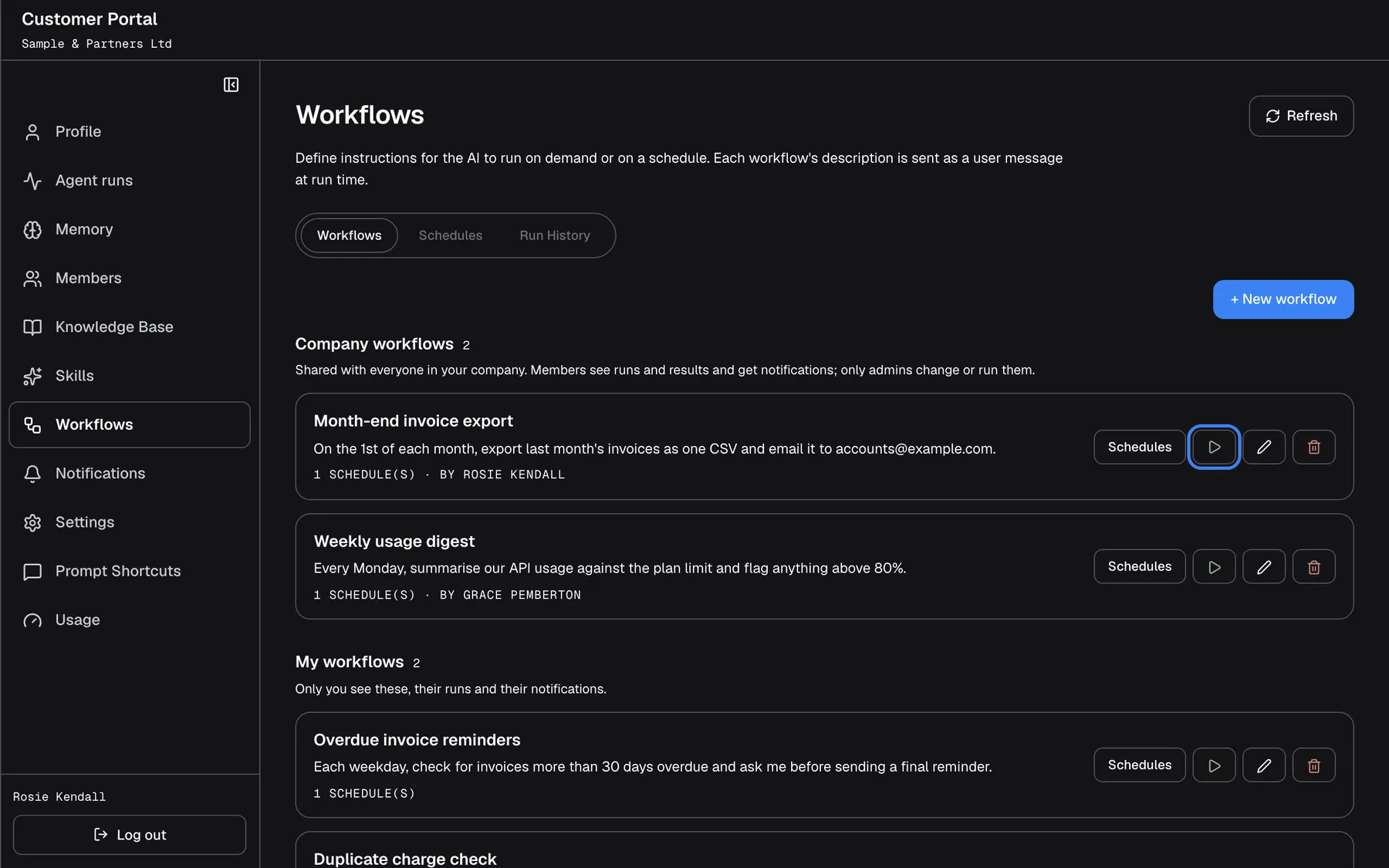Screen dimensions: 1389x868
Task: Open Settings from the sidebar
Action: (x=130, y=522)
